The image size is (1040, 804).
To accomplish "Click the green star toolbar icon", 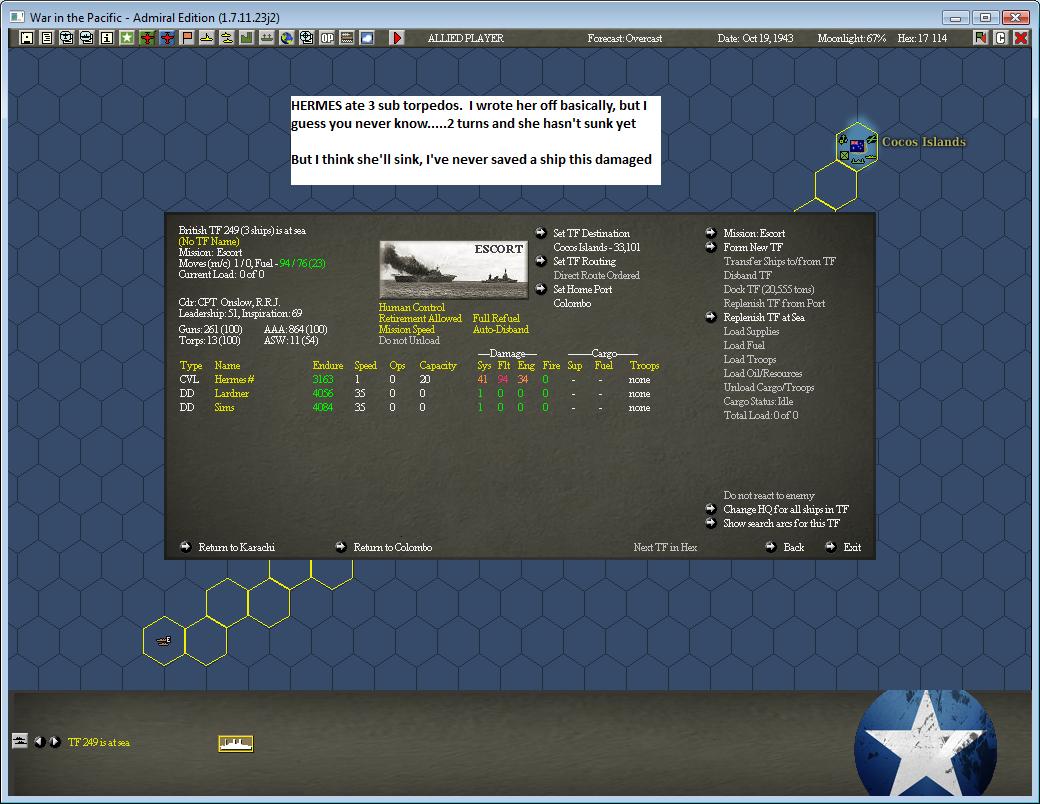I will pyautogui.click(x=126, y=38).
